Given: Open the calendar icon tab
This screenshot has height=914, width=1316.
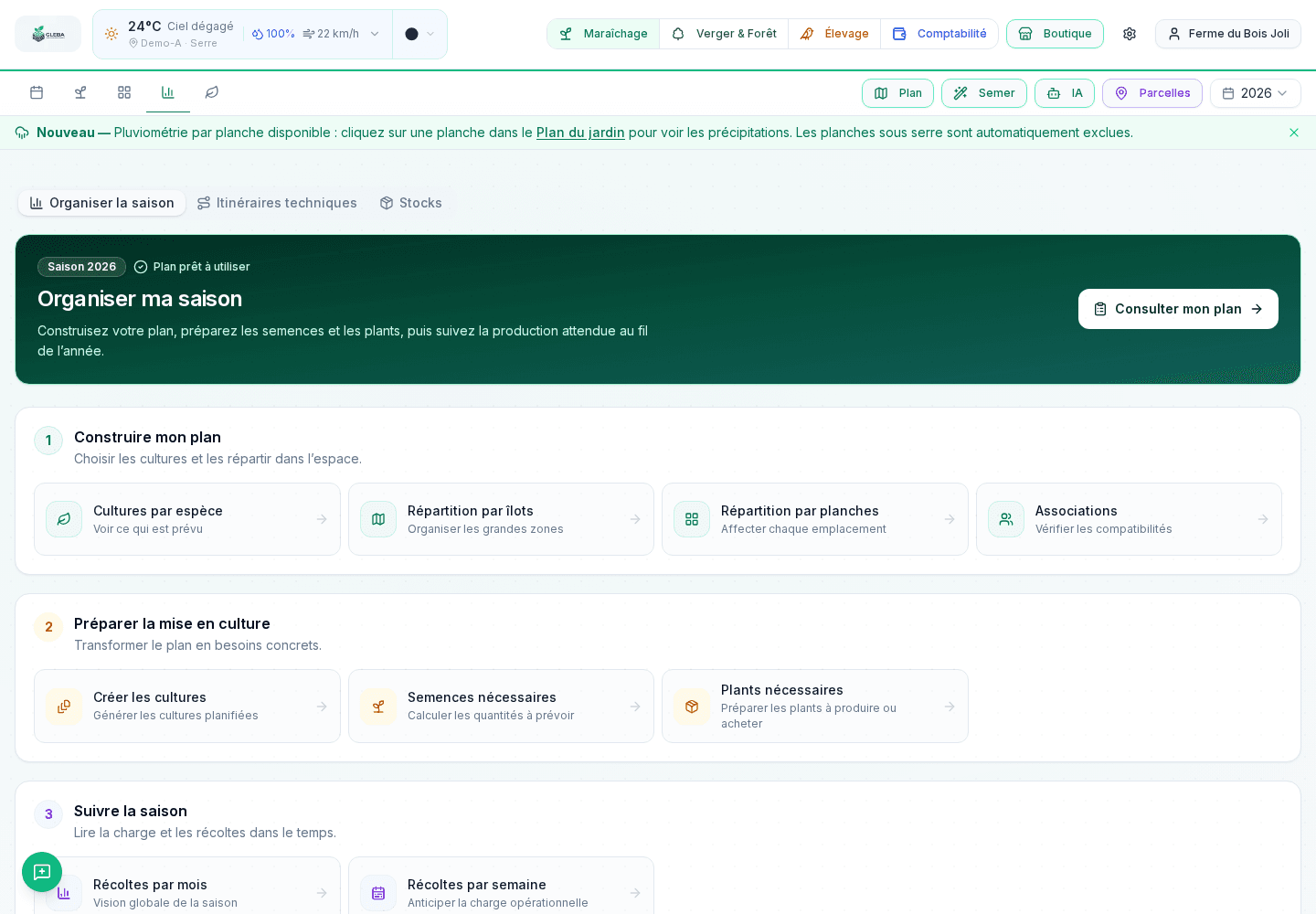Looking at the screenshot, I should (x=37, y=92).
